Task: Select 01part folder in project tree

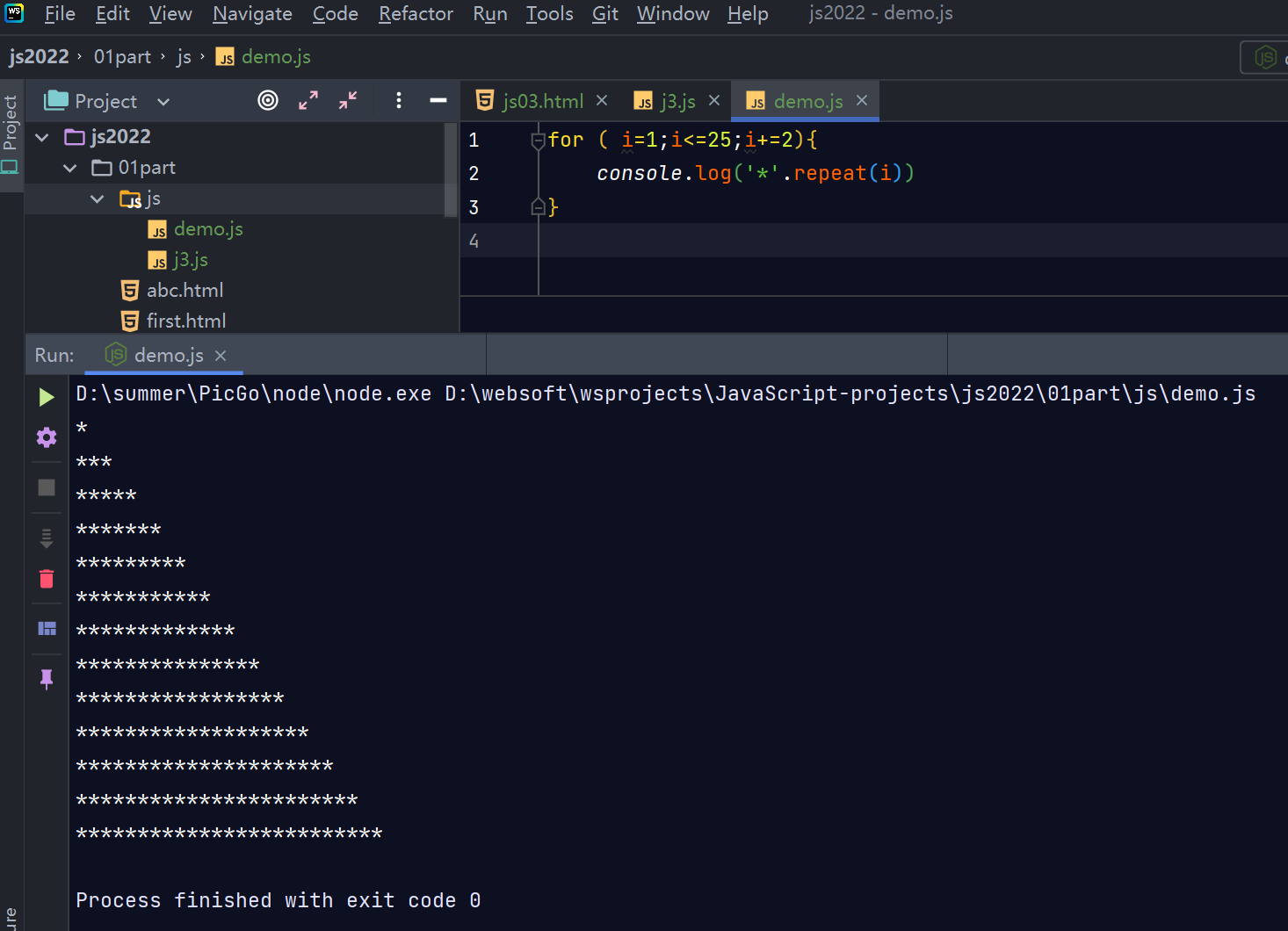Action: [134, 168]
